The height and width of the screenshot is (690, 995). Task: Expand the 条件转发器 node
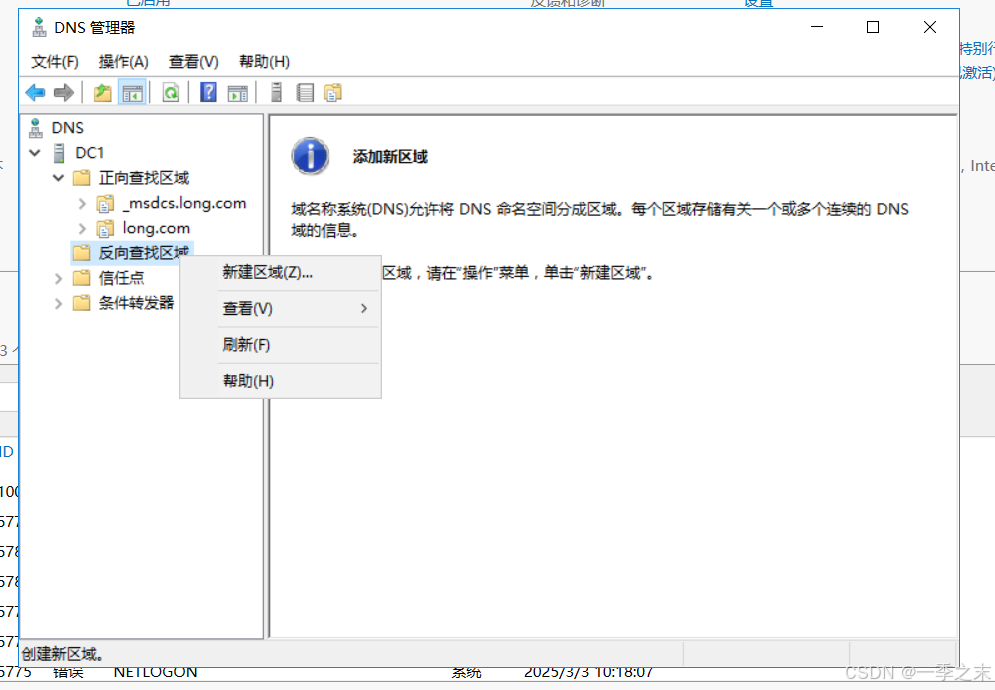tap(58, 303)
